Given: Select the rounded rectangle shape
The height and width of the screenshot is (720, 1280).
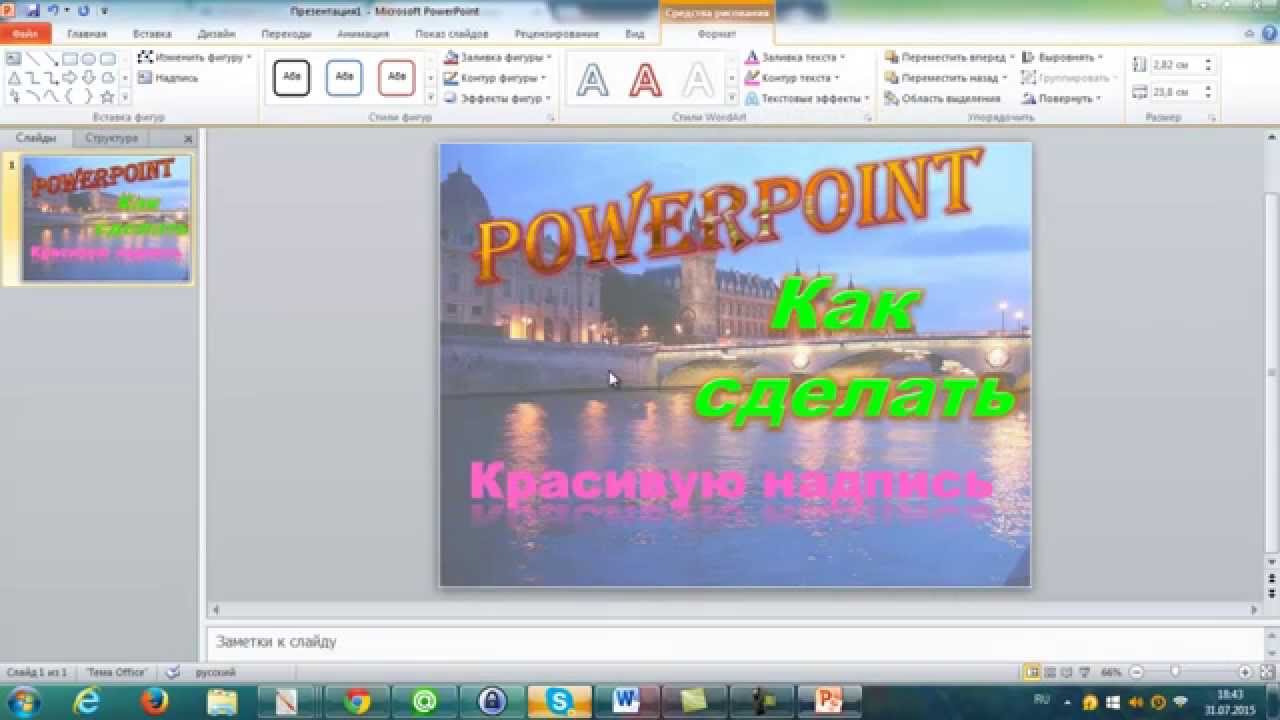Looking at the screenshot, I should [107, 59].
